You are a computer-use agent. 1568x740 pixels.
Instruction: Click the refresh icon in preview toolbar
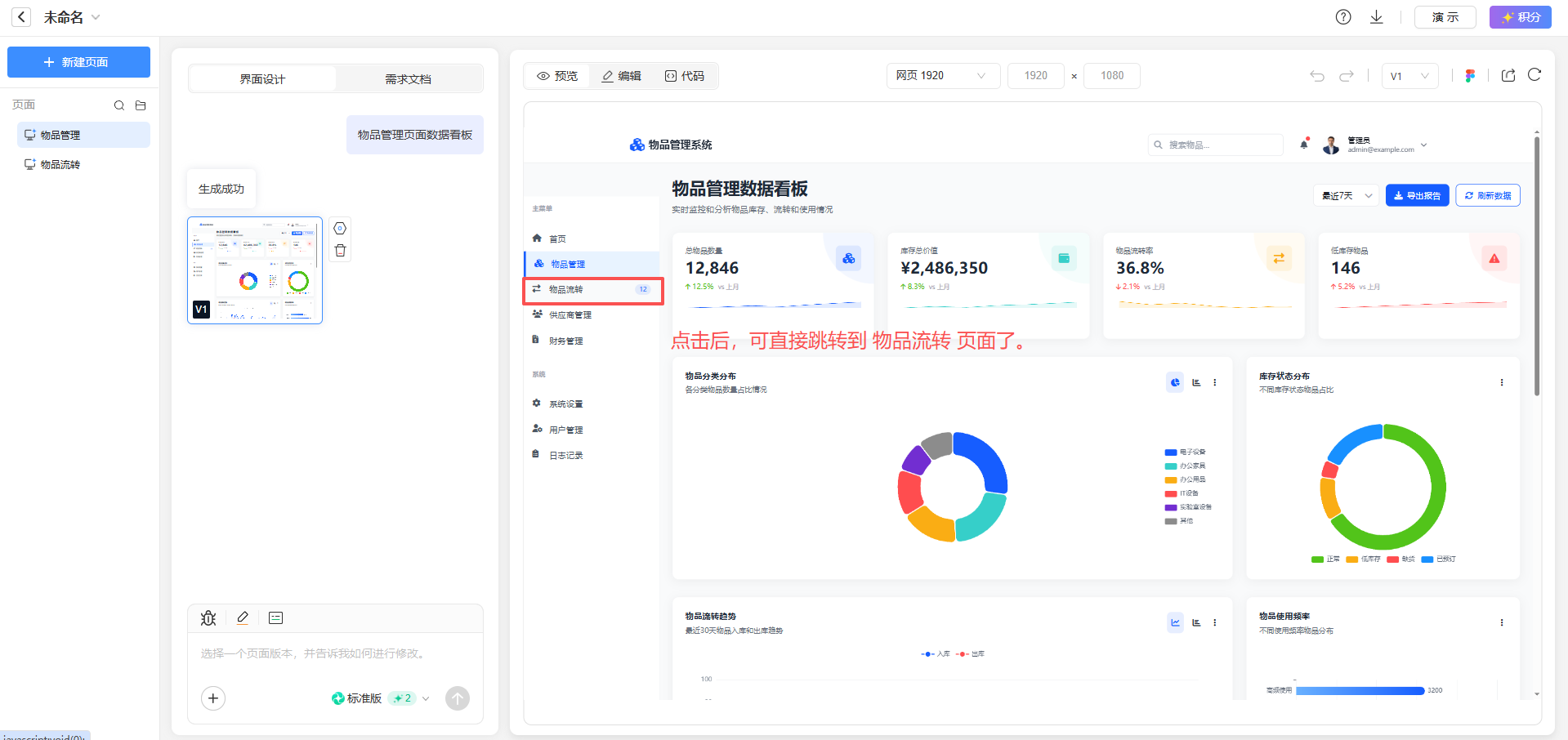click(x=1534, y=75)
